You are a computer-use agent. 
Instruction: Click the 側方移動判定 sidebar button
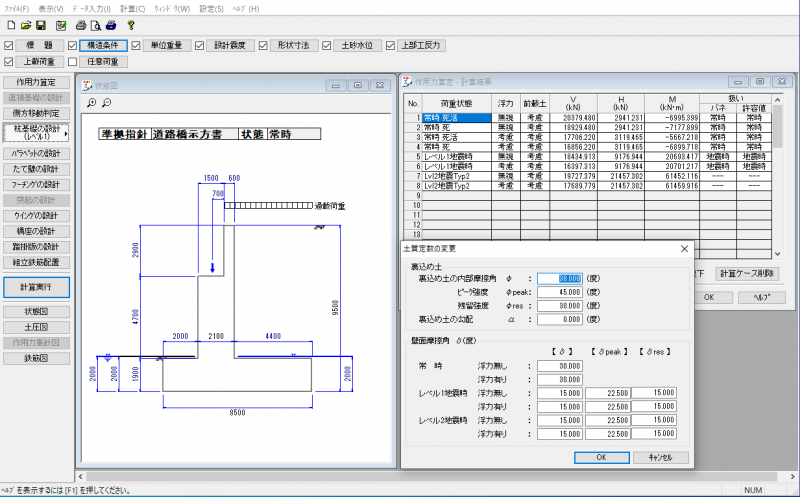[x=36, y=113]
